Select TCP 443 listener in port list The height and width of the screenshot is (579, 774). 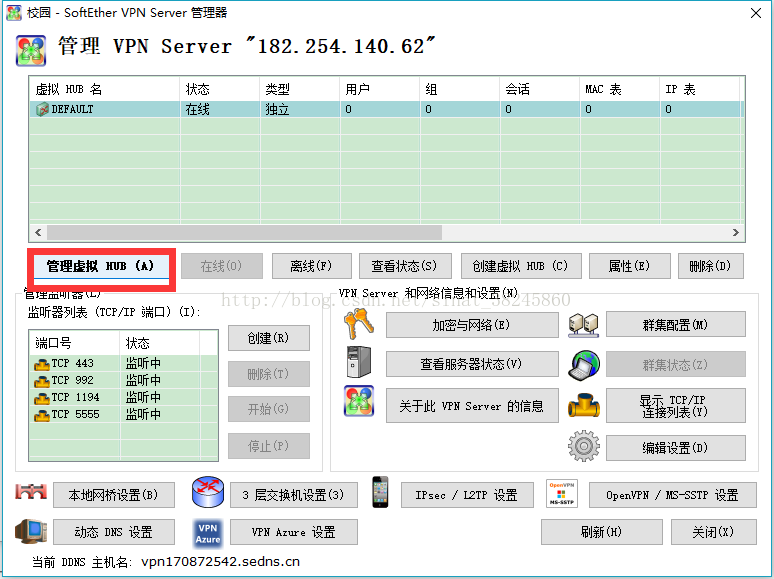(72, 364)
